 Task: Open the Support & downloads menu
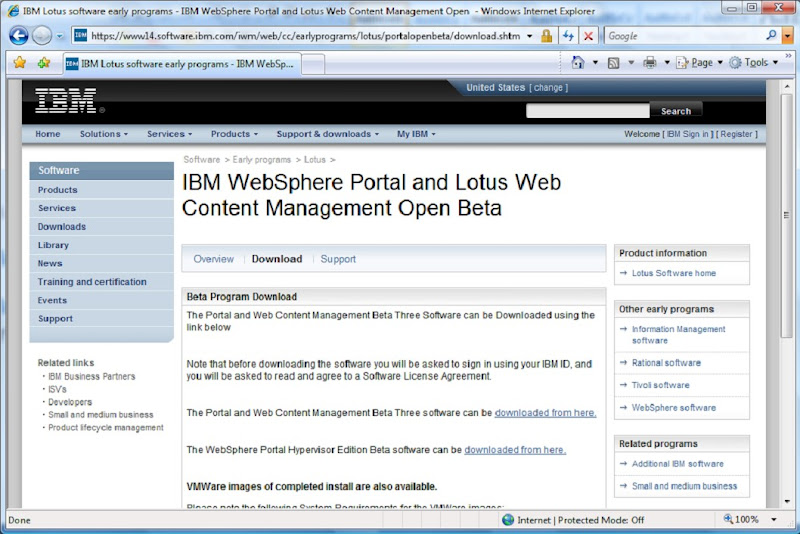coord(328,134)
